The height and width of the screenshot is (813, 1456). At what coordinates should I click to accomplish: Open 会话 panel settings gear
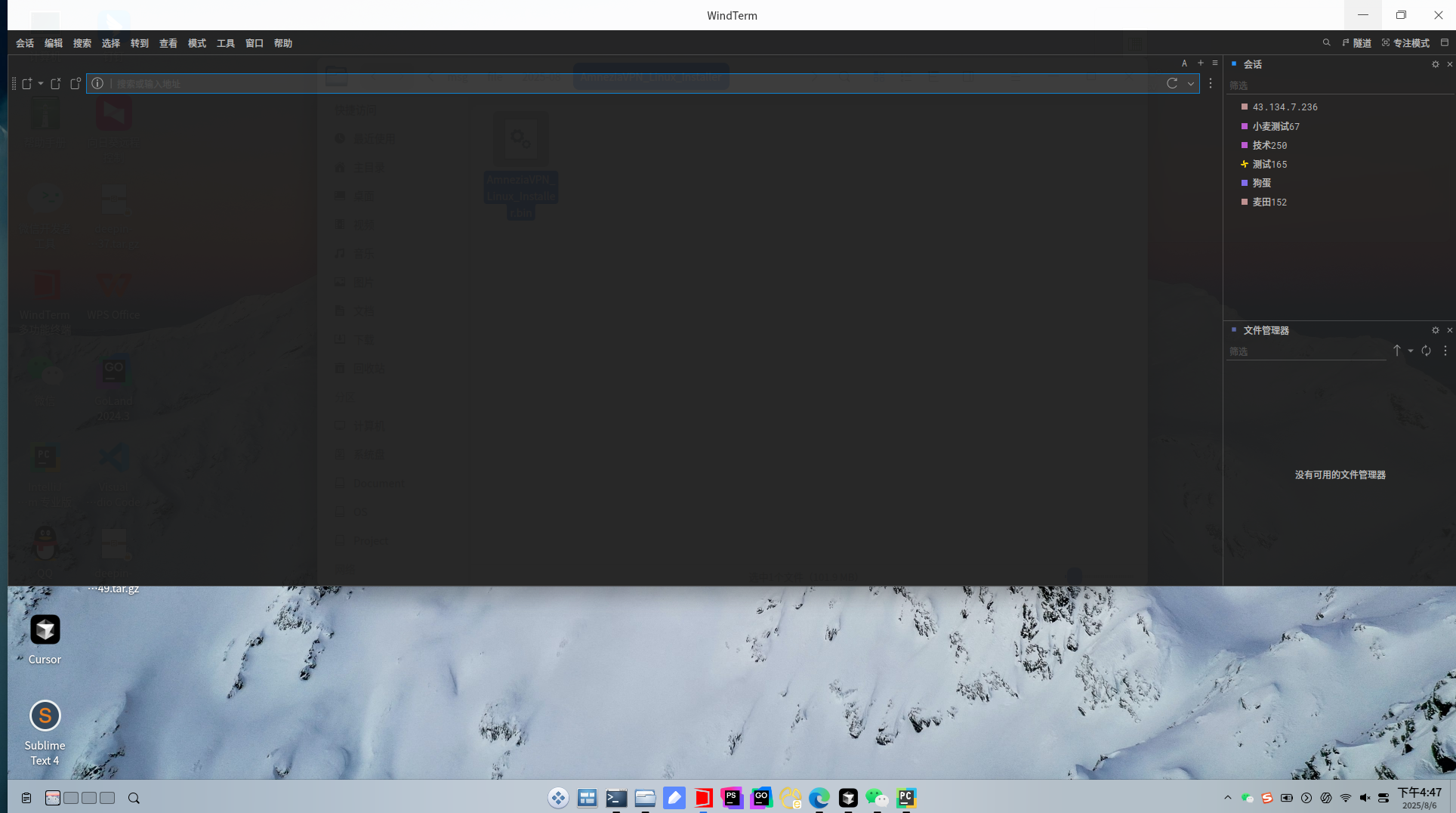[1436, 64]
